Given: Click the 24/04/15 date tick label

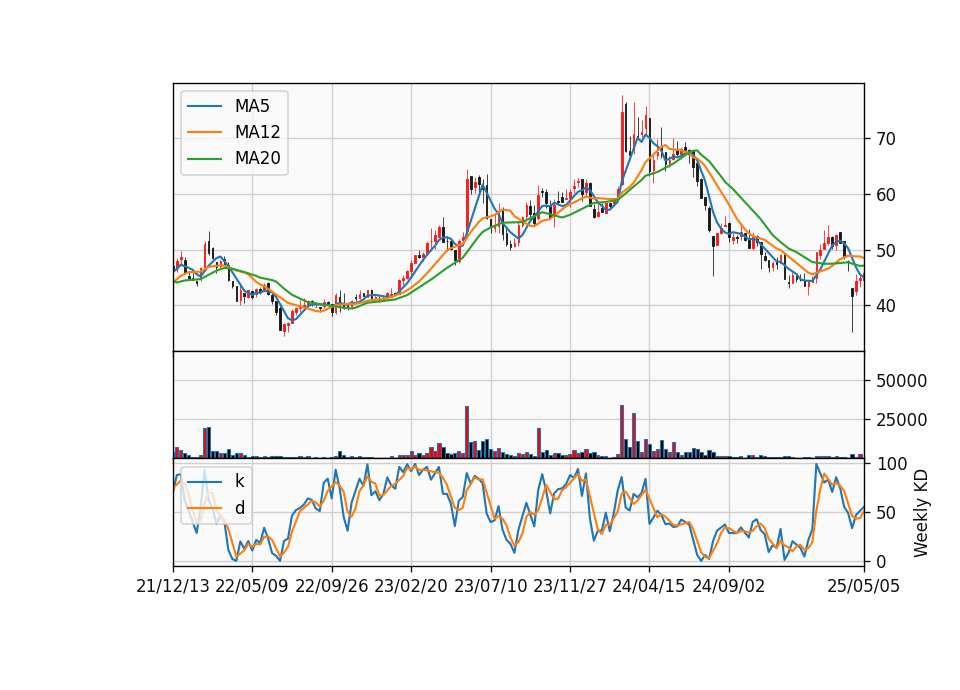Looking at the screenshot, I should click(x=649, y=586).
